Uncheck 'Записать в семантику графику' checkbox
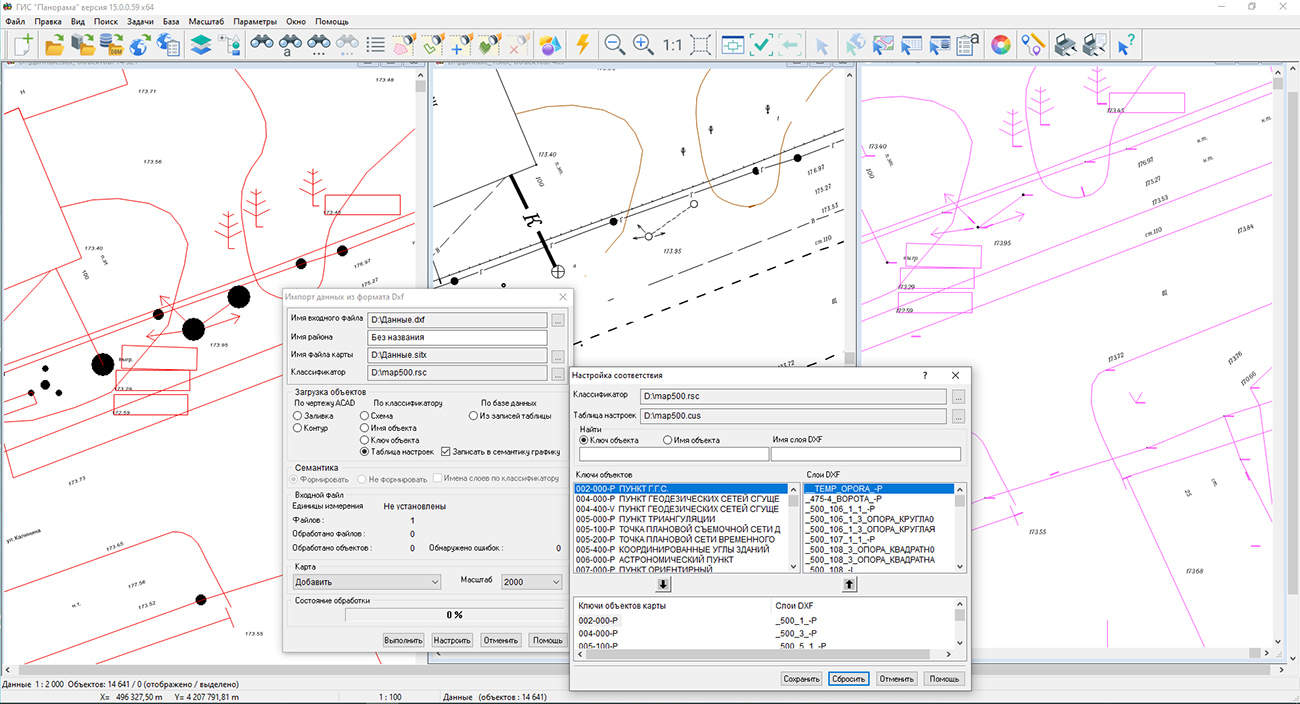Image resolution: width=1300 pixels, height=704 pixels. (x=446, y=451)
